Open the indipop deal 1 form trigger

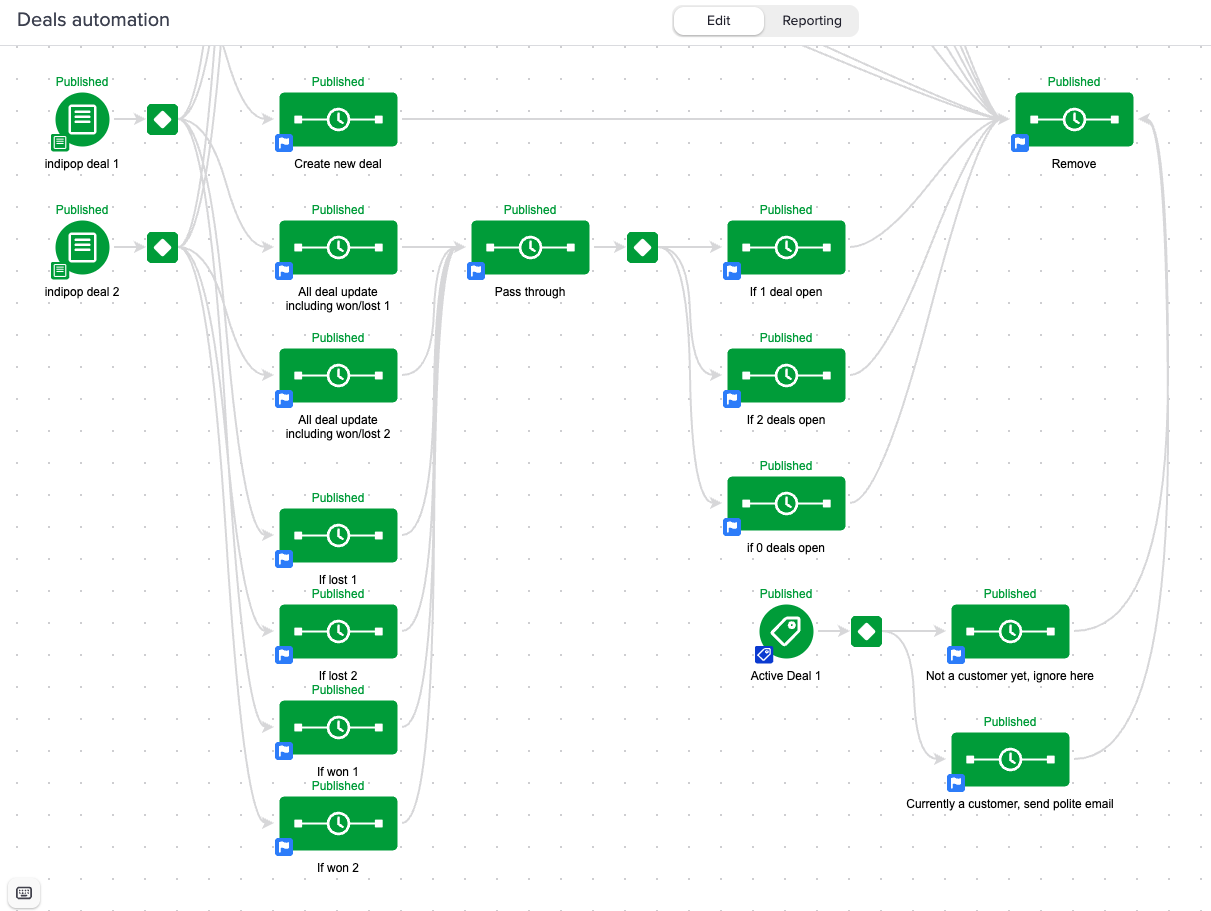[83, 120]
